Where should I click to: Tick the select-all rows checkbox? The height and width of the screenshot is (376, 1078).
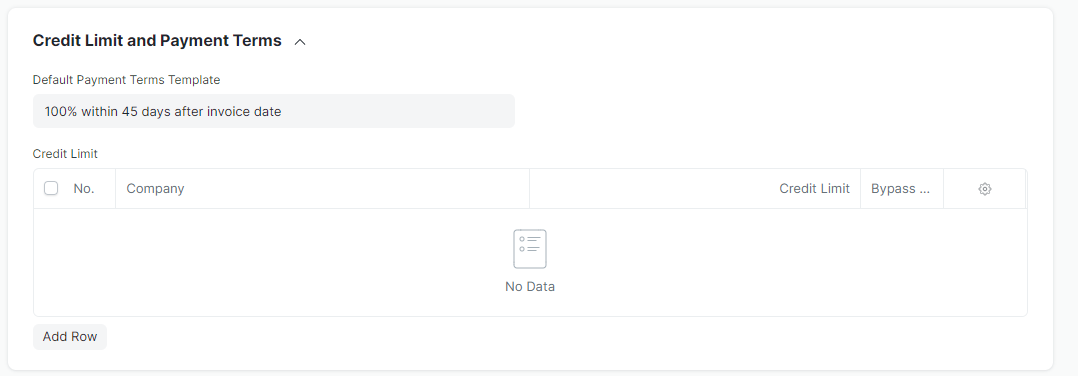[51, 188]
